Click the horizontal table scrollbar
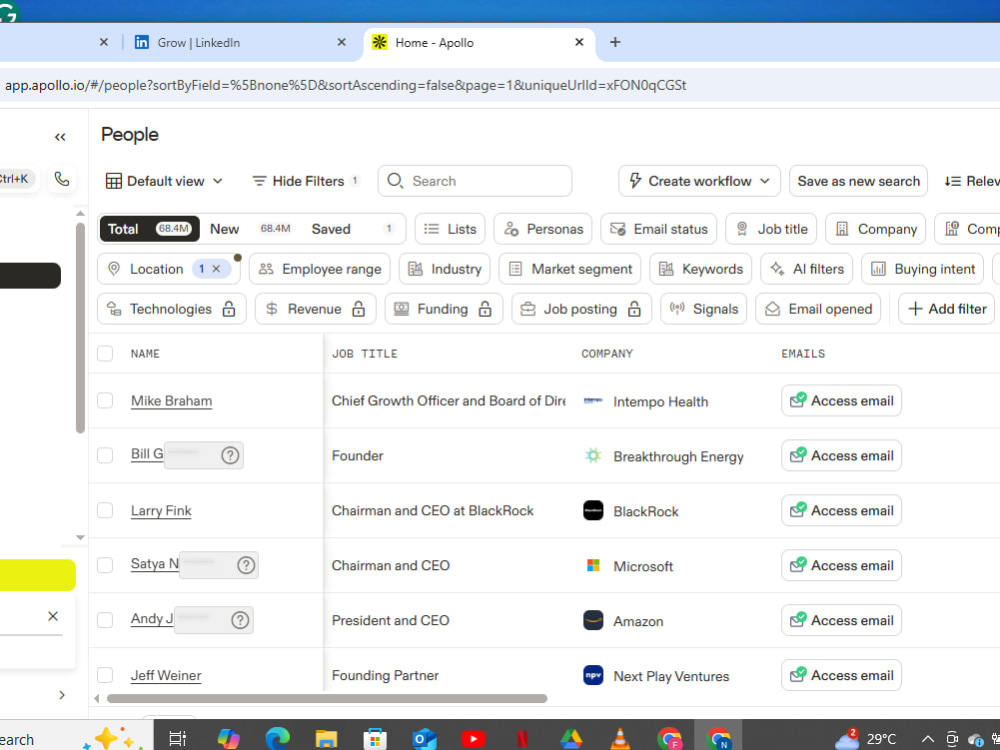 pyautogui.click(x=327, y=698)
